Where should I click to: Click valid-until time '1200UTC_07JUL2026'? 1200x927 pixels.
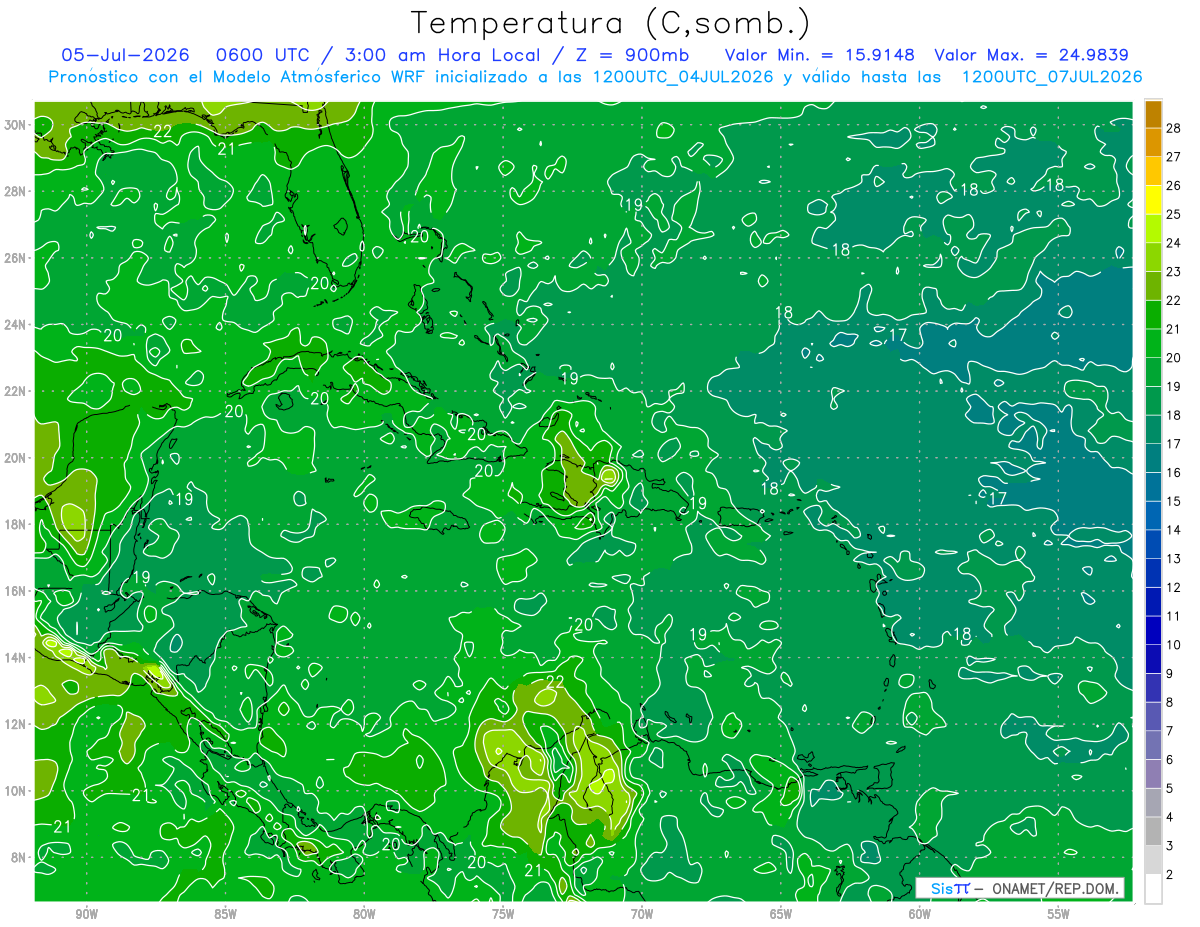tap(1052, 77)
